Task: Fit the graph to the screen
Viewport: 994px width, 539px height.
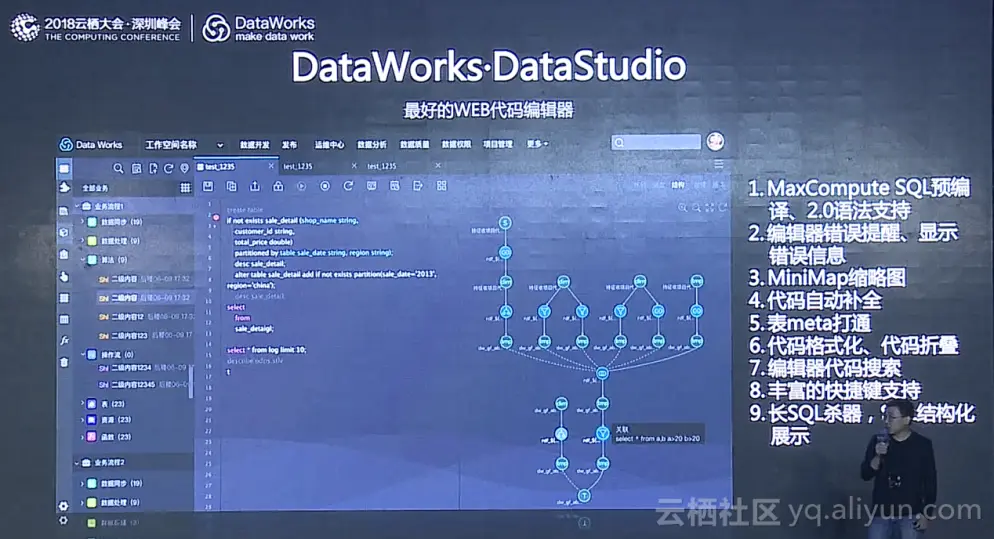Action: click(x=709, y=207)
